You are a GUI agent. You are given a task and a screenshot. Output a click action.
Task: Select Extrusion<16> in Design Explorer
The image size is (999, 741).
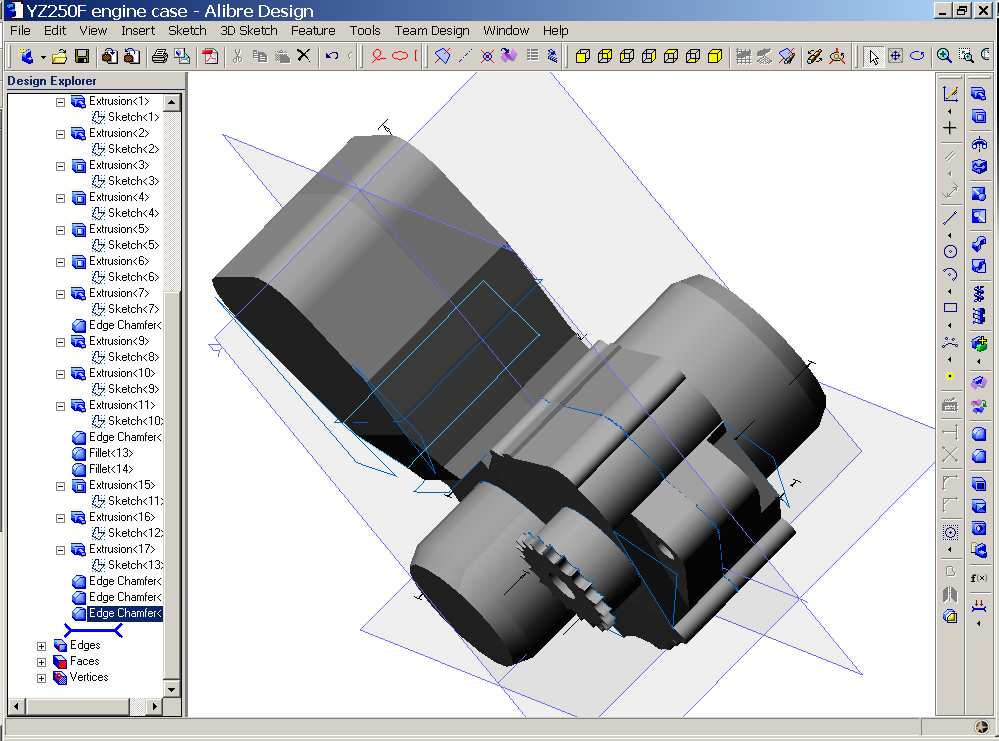tap(122, 517)
